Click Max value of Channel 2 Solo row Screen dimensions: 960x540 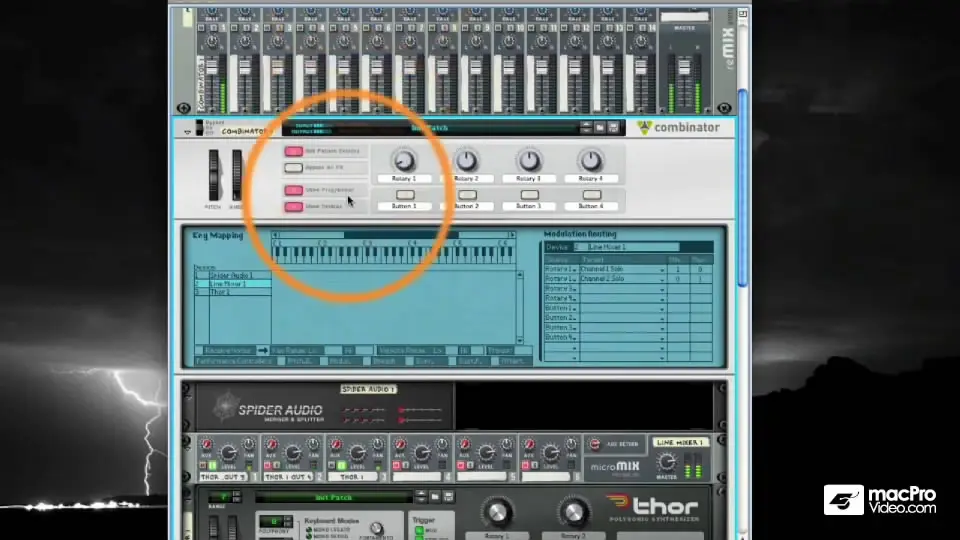click(x=700, y=279)
